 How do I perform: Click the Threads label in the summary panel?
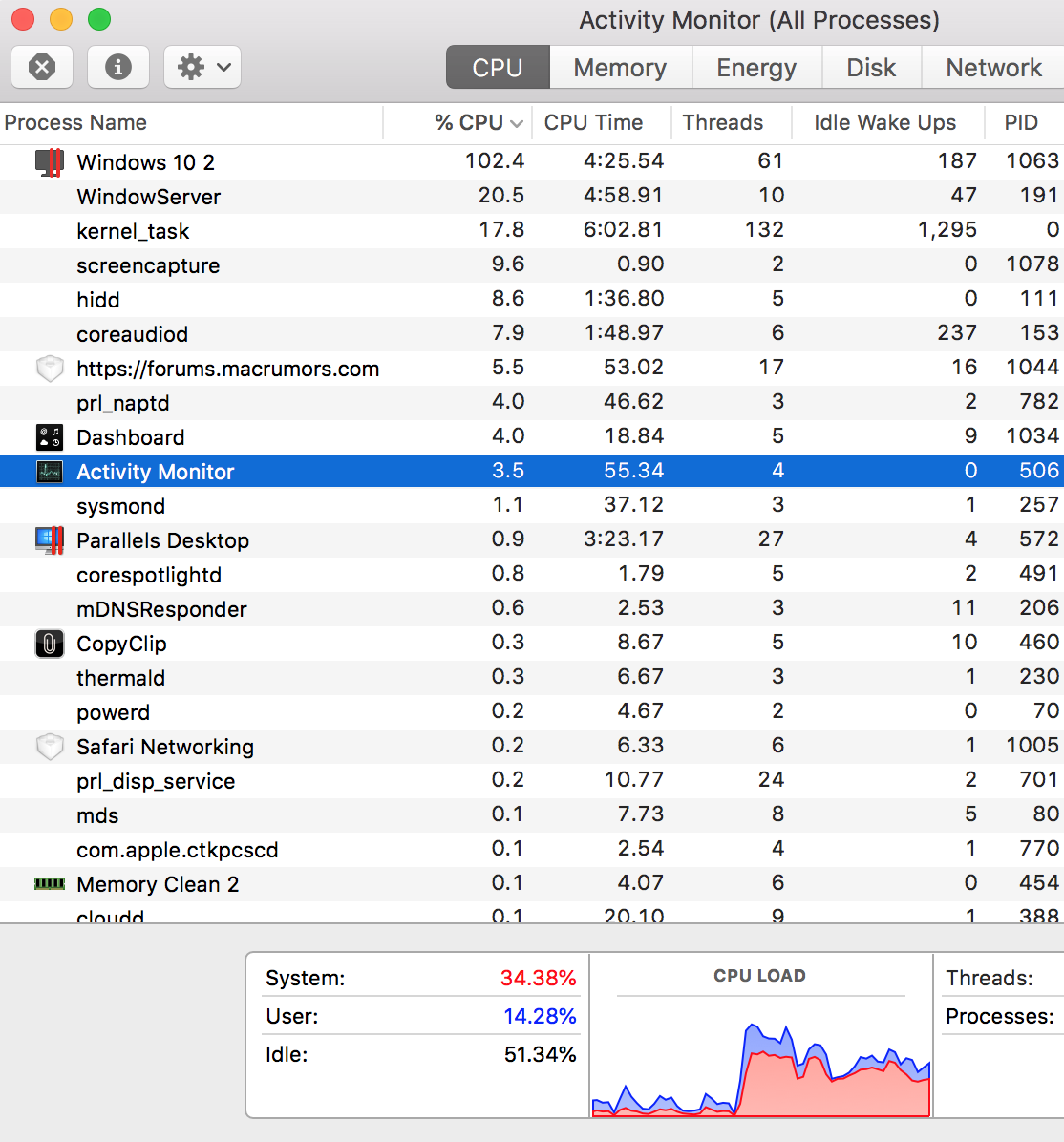tap(989, 978)
